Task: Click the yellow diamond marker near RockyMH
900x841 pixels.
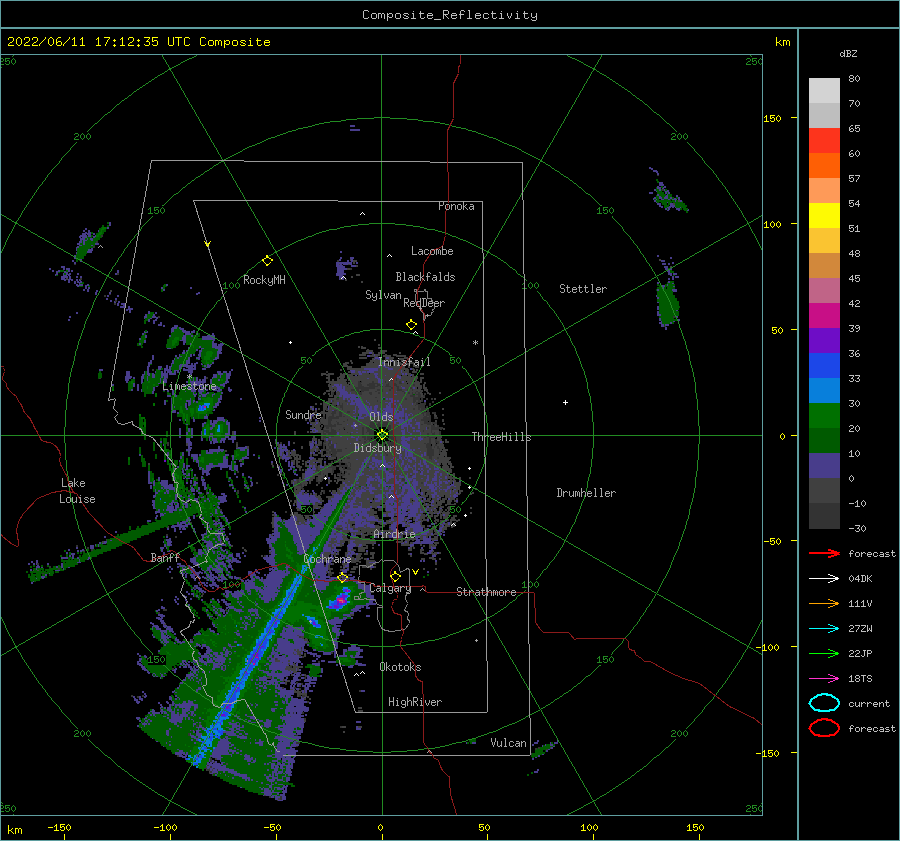Action: click(267, 261)
